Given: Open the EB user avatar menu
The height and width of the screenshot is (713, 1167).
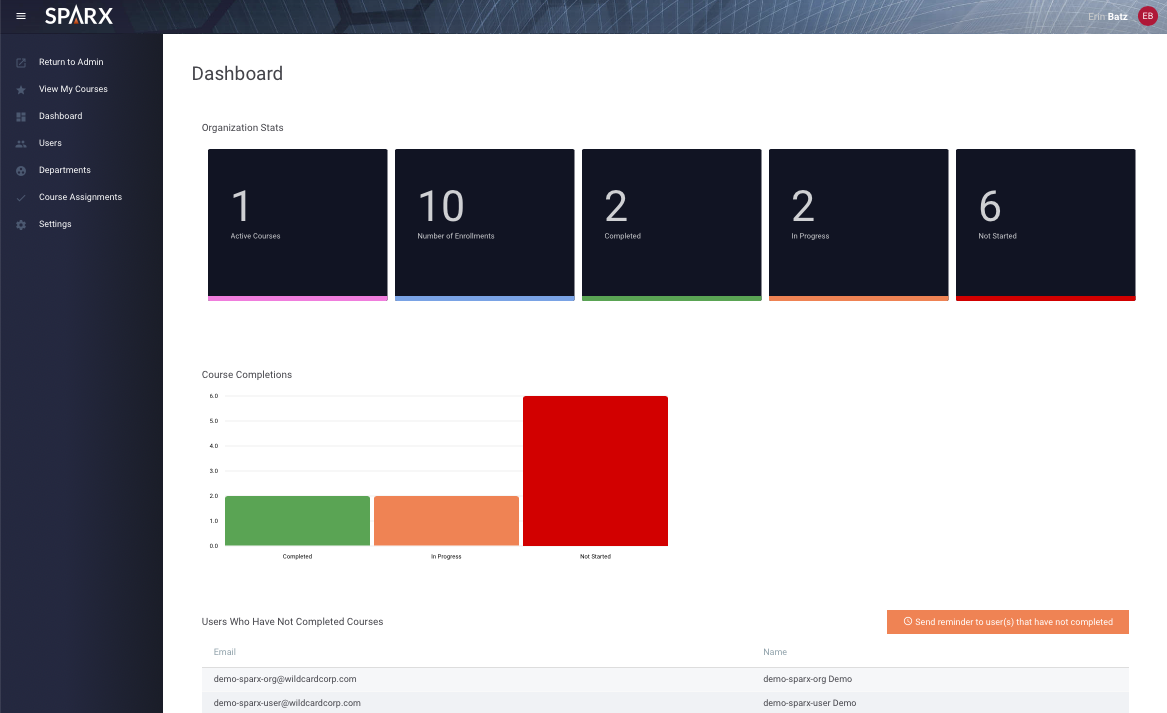Looking at the screenshot, I should click(1147, 15).
